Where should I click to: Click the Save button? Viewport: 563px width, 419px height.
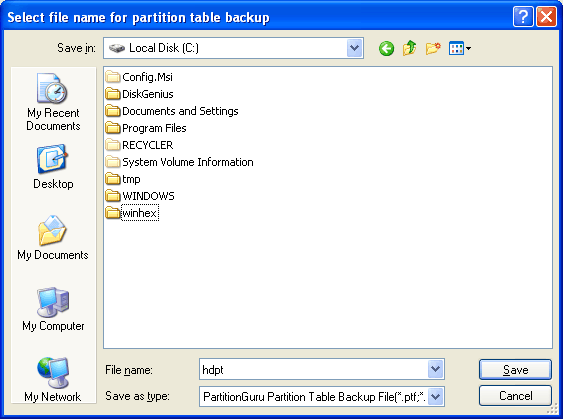[x=515, y=369]
